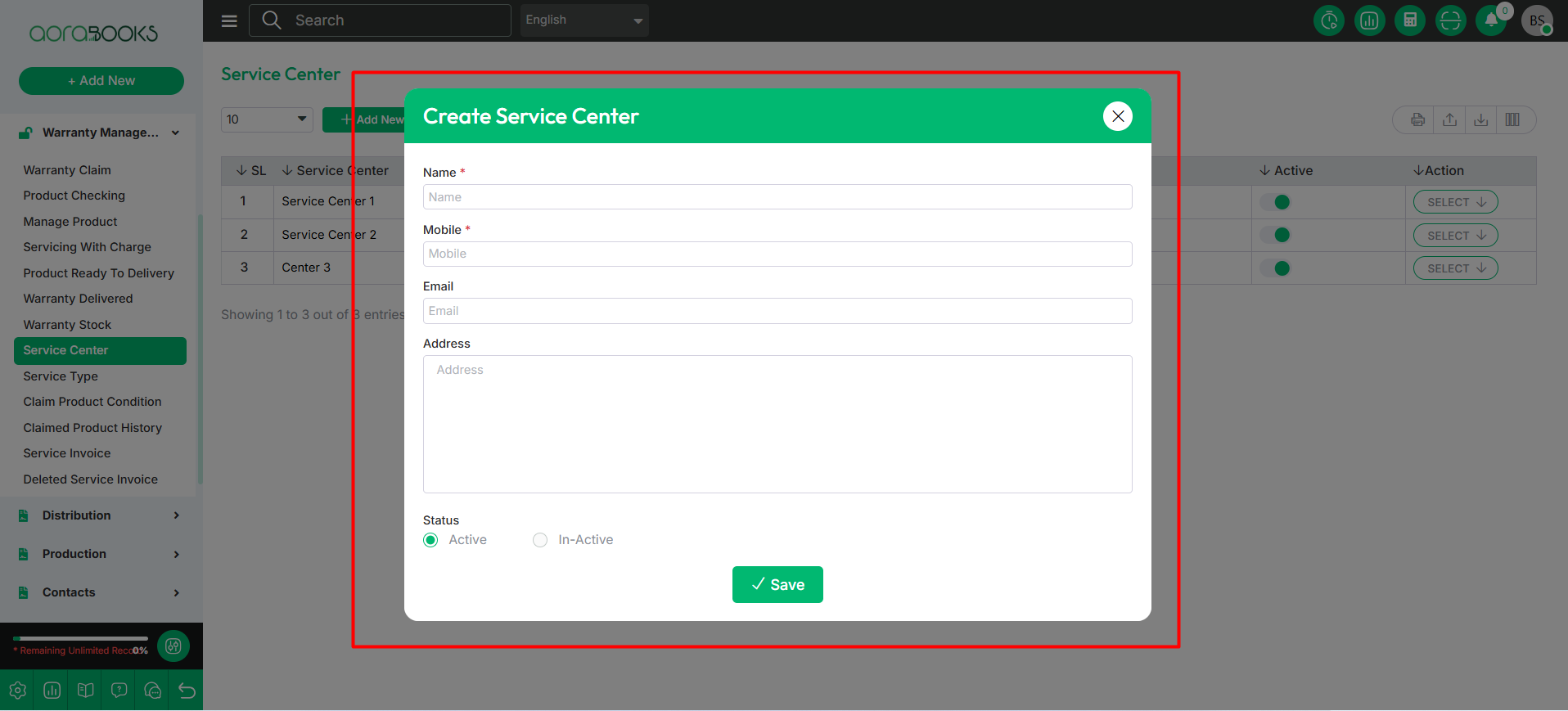
Task: Open the English language dropdown
Action: point(584,20)
